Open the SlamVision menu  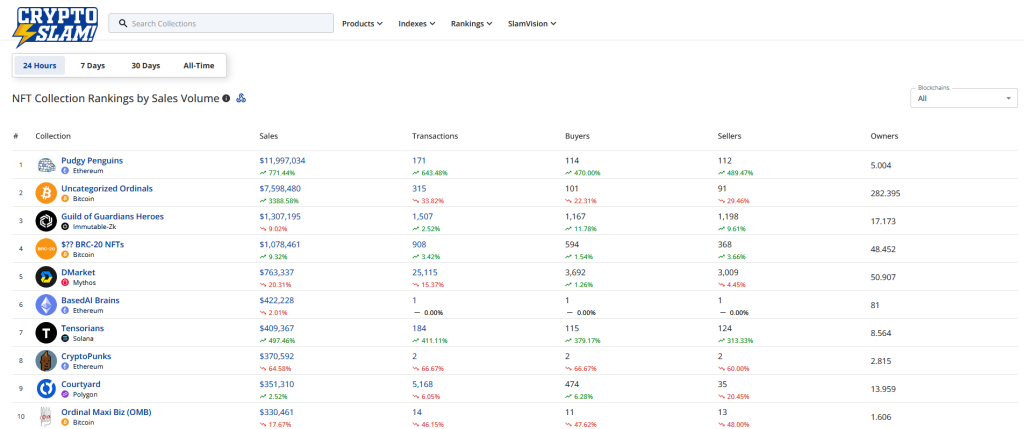pyautogui.click(x=532, y=24)
